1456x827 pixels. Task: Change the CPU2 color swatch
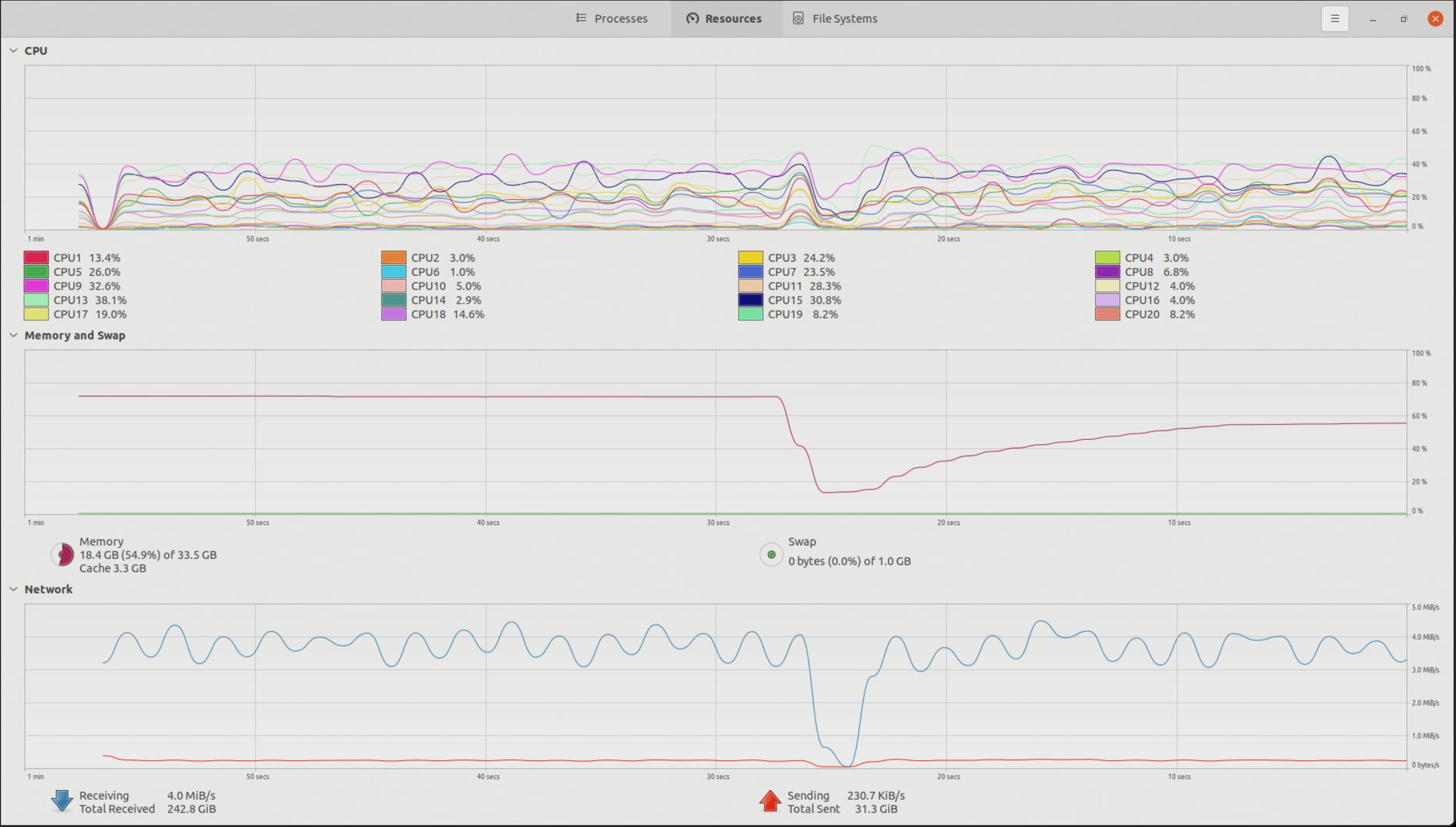[394, 257]
